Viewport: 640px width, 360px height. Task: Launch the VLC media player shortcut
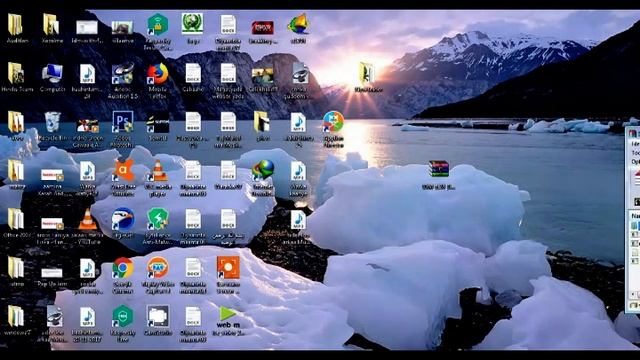158,171
